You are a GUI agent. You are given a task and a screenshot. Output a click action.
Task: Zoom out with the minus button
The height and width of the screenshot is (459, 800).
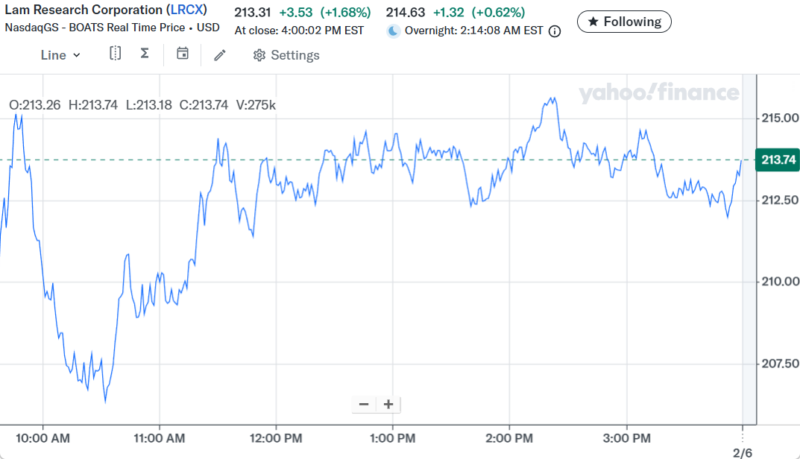(363, 404)
